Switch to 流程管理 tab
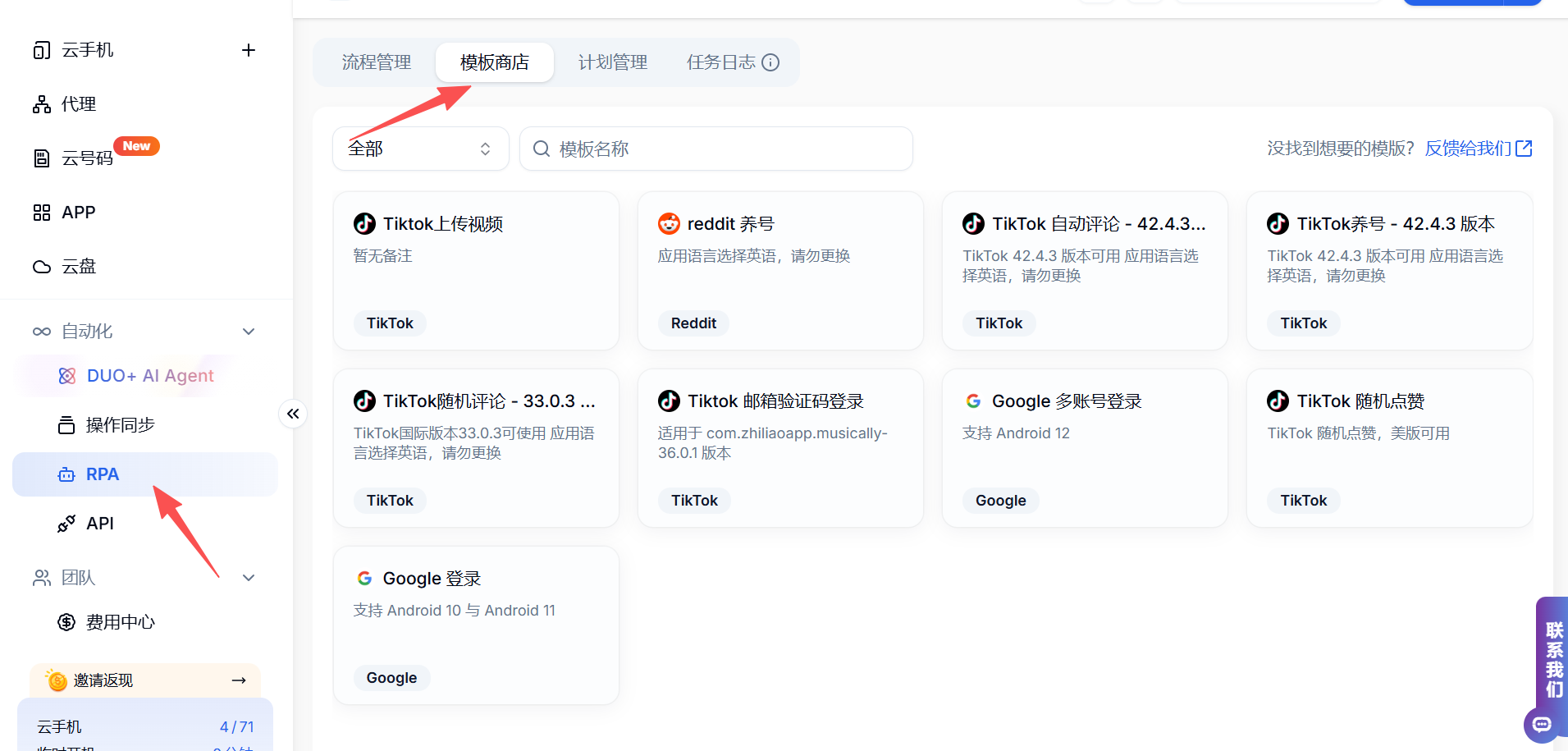This screenshot has height=751, width=1568. coord(377,62)
